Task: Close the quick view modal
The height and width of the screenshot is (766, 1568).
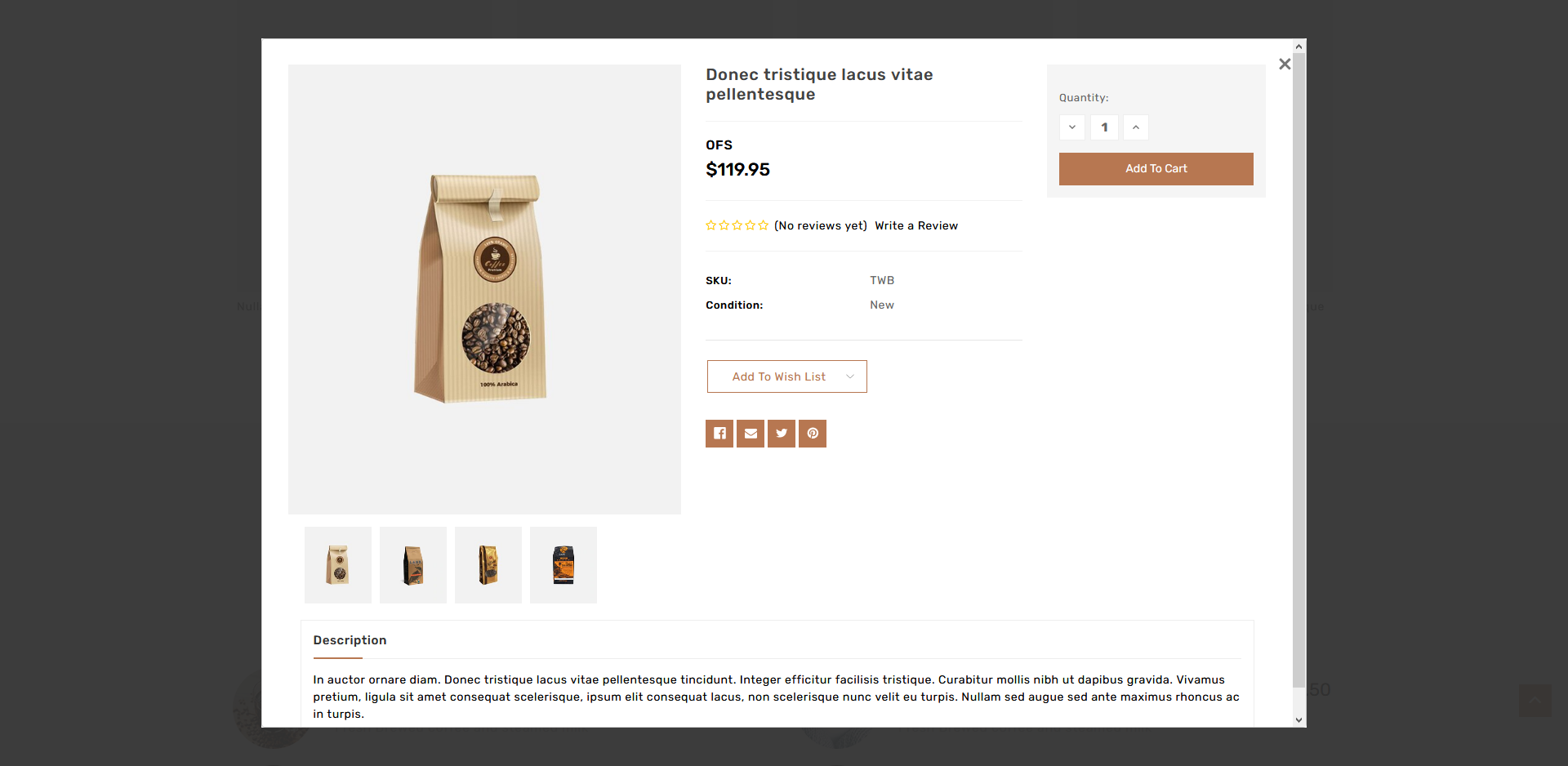Action: 1285,64
